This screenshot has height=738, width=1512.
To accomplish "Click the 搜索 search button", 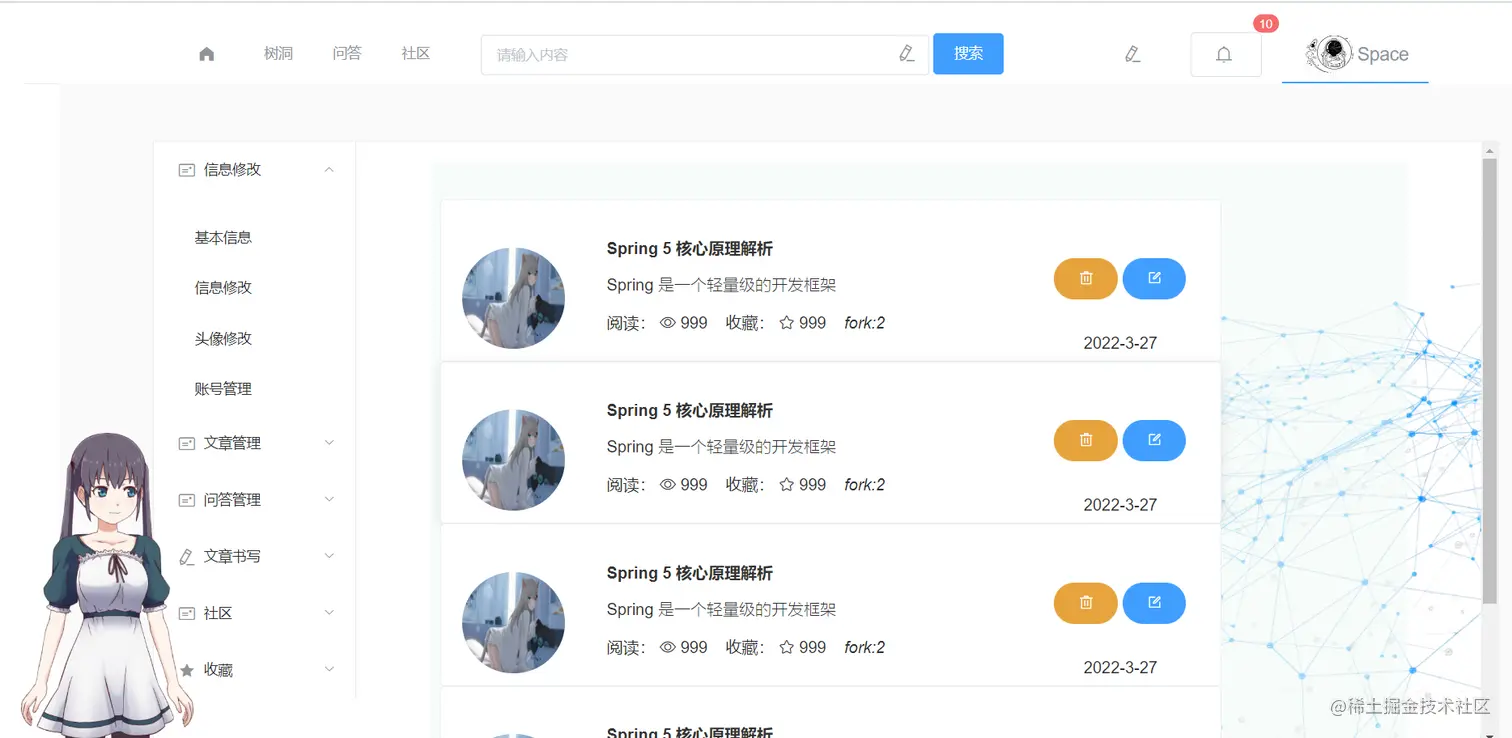I will 967,54.
